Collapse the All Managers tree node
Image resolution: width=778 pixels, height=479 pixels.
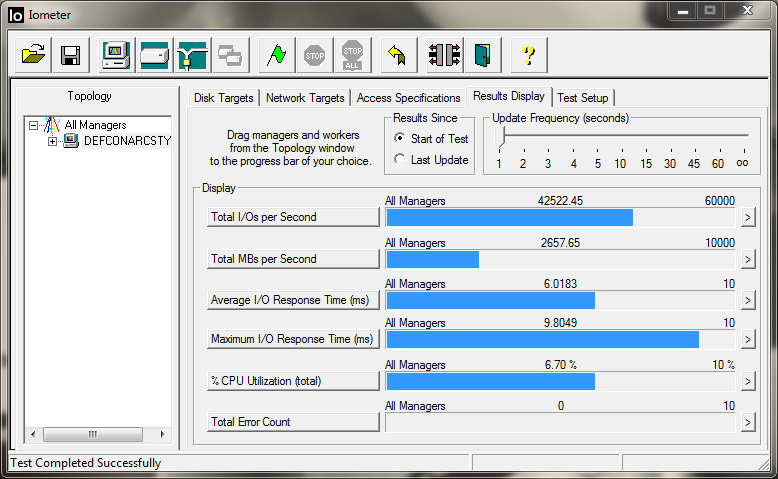(x=33, y=125)
